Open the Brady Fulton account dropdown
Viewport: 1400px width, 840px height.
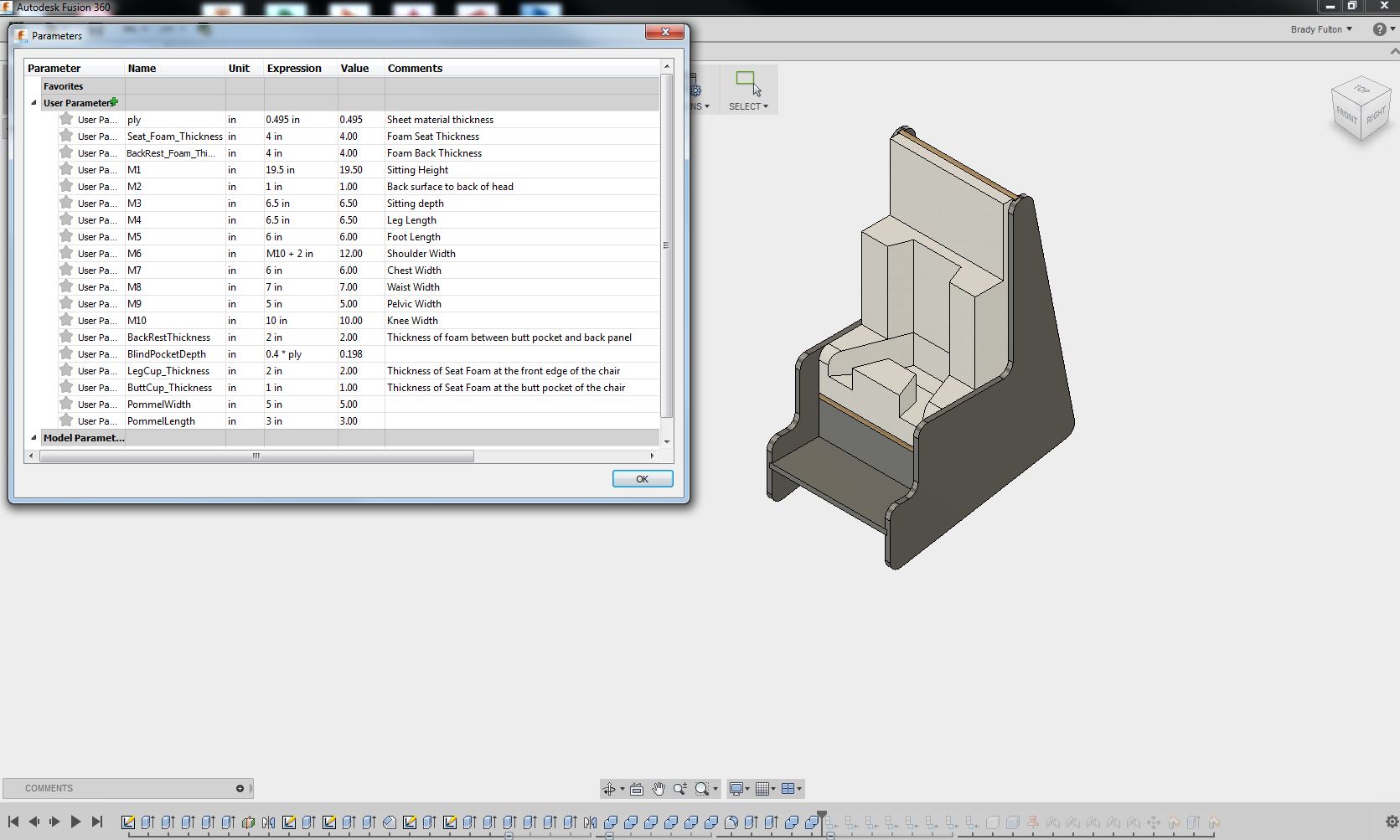[1321, 29]
